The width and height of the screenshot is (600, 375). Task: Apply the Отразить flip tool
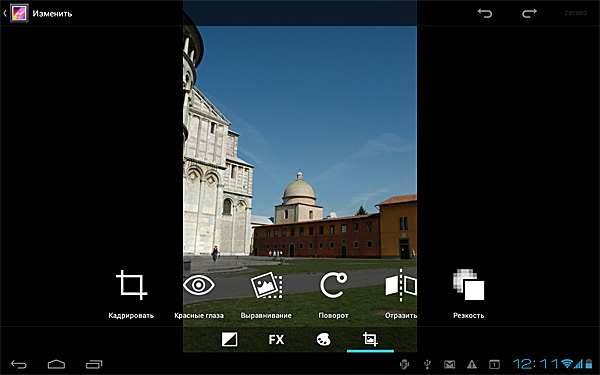(401, 294)
